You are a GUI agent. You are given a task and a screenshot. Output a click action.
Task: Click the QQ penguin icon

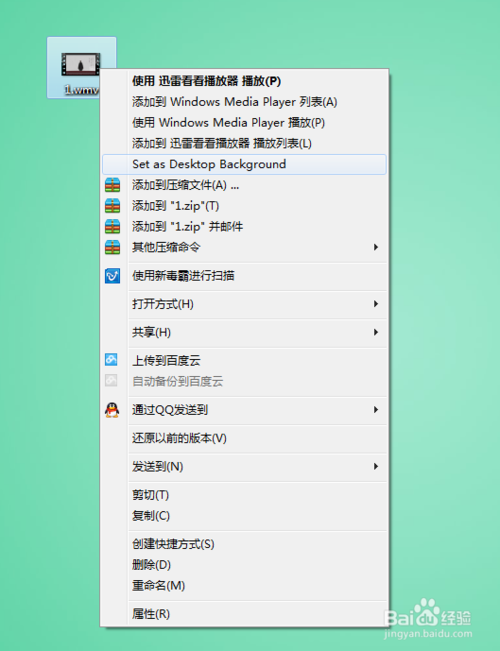pyautogui.click(x=112, y=410)
